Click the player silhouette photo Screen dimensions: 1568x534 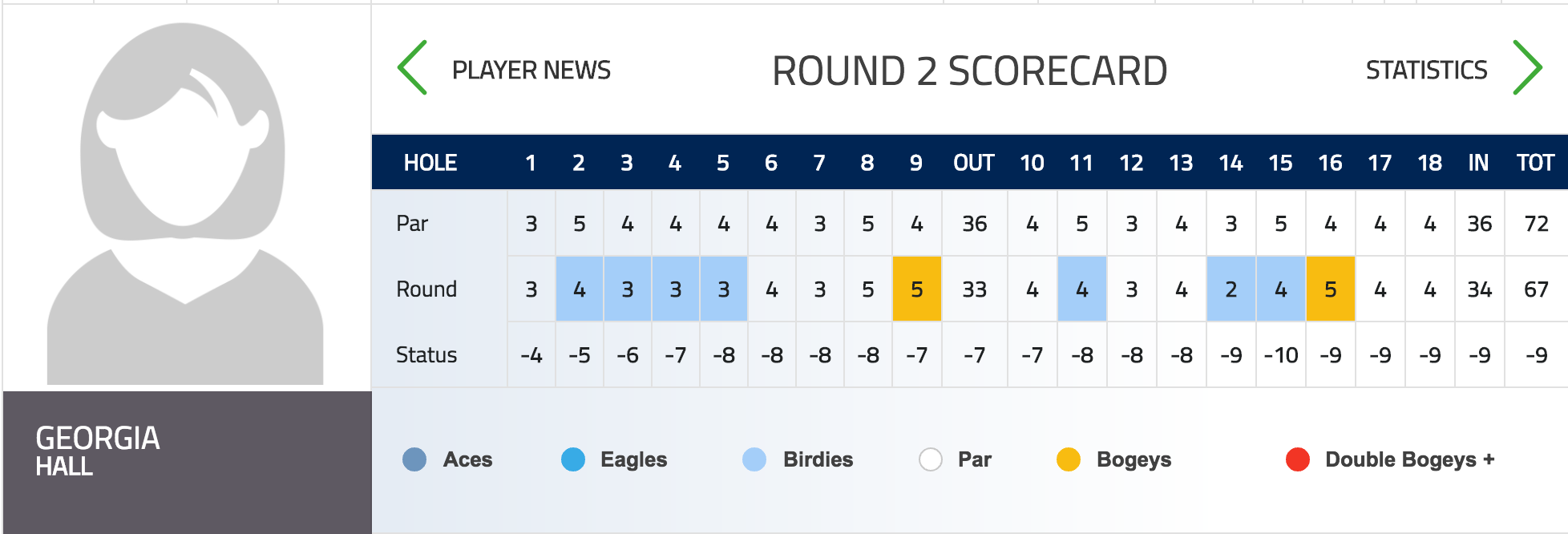coord(185,203)
